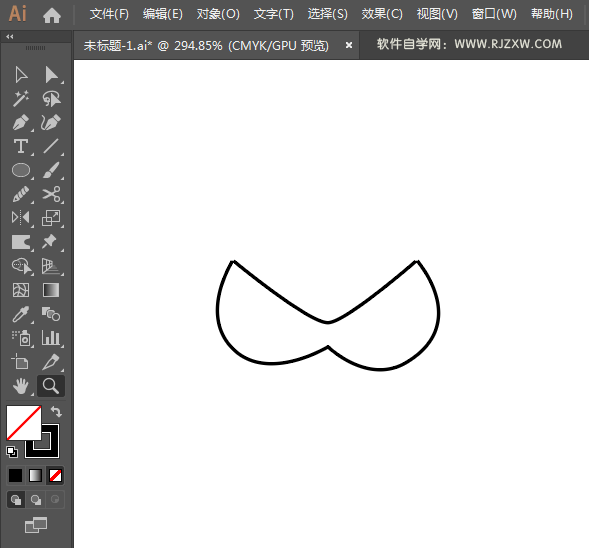The image size is (589, 548).
Task: Switch to the Hand tool
Action: pos(21,386)
